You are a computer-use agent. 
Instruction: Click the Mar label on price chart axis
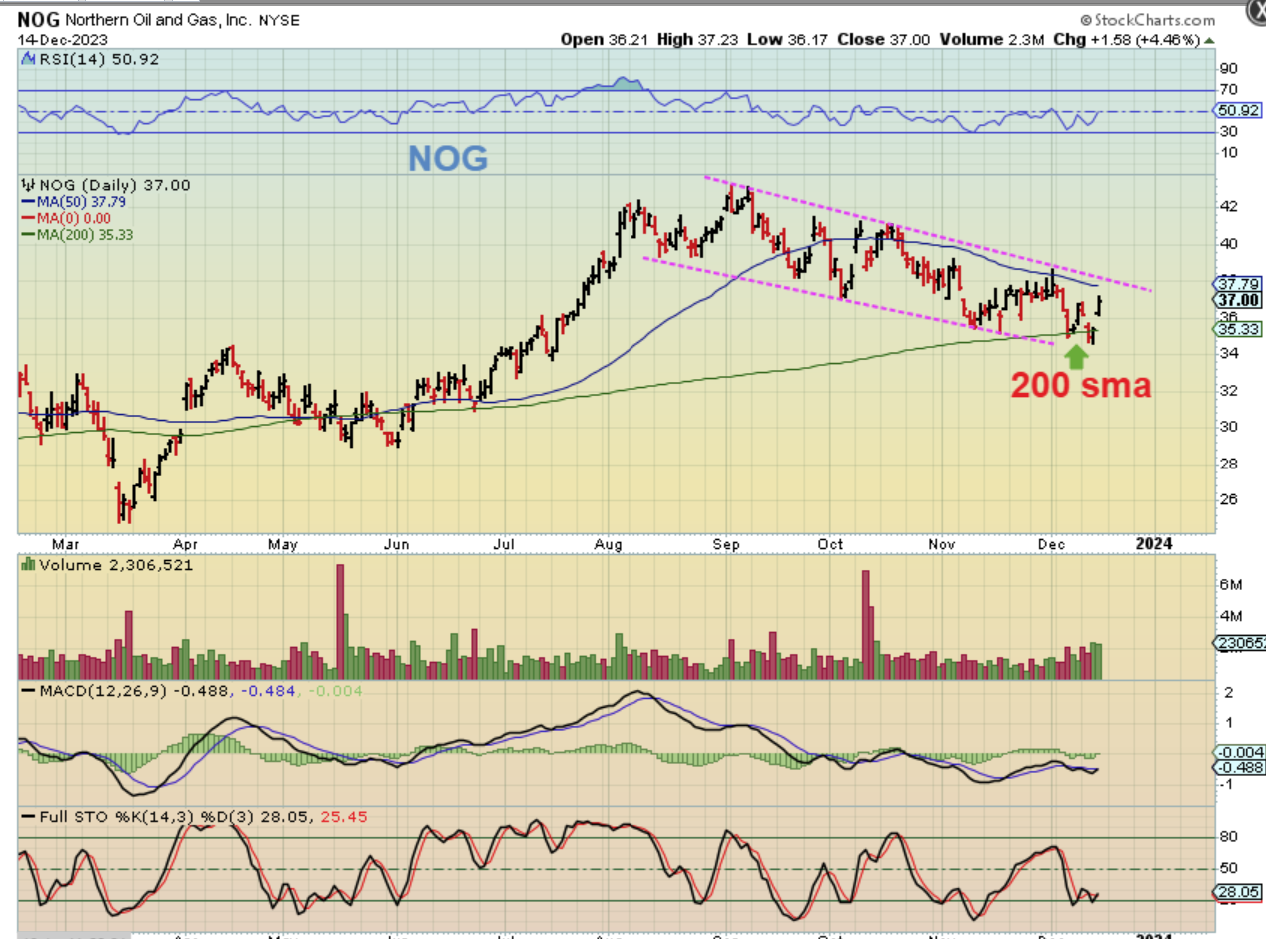tap(66, 544)
